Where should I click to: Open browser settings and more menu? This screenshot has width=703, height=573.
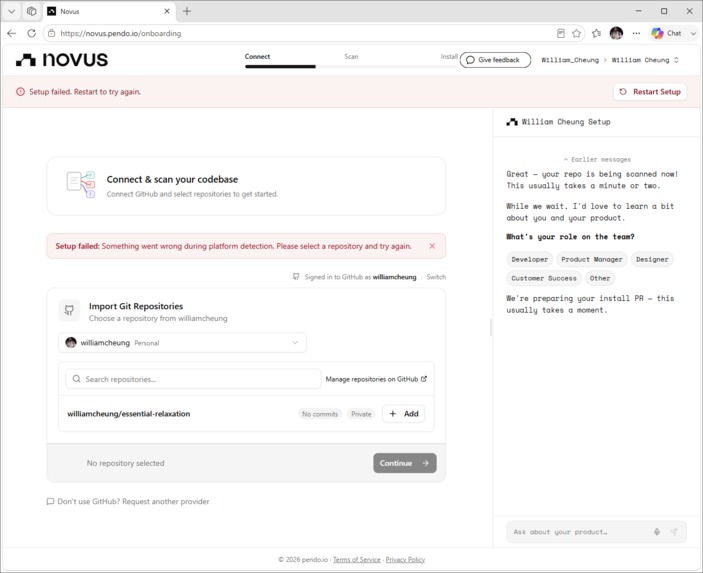[x=636, y=33]
